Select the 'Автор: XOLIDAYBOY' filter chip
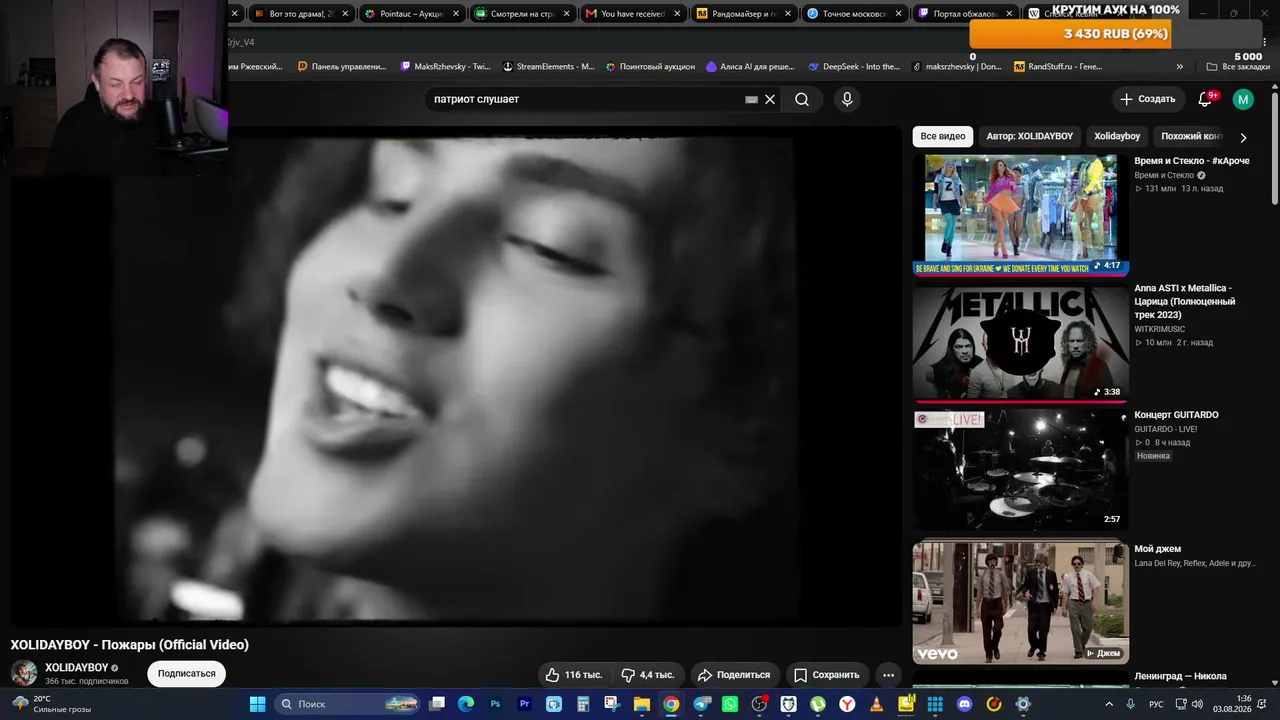The height and width of the screenshot is (720, 1280). (1029, 137)
